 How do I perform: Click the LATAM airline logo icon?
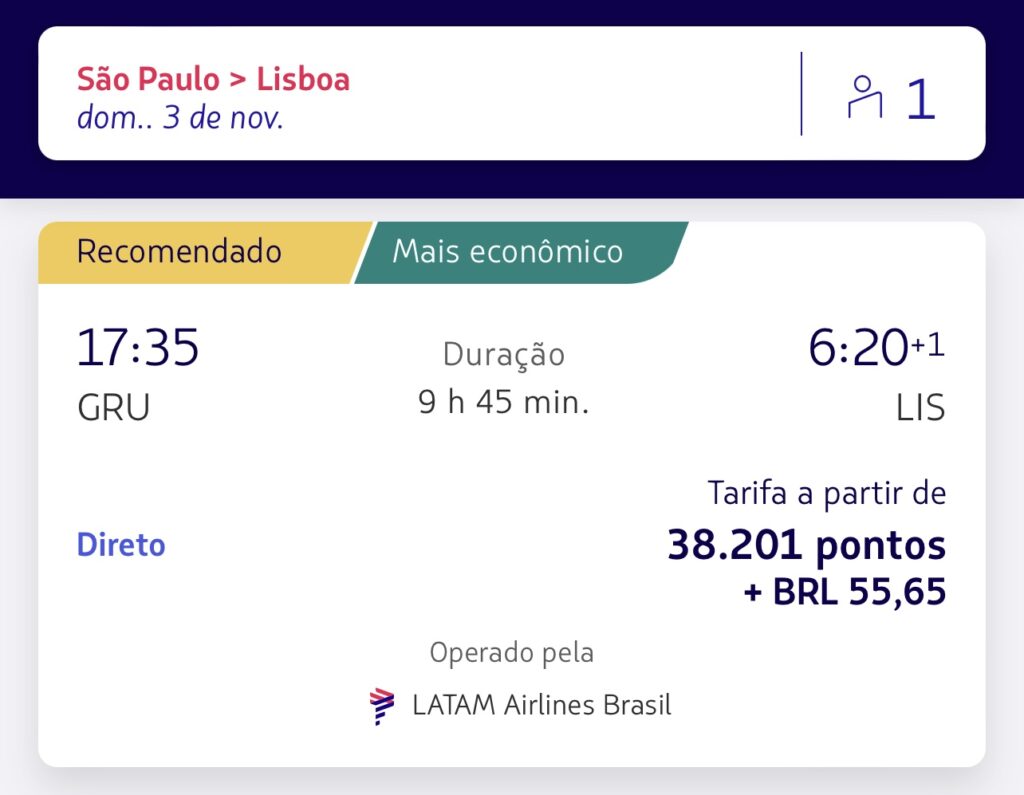click(382, 706)
